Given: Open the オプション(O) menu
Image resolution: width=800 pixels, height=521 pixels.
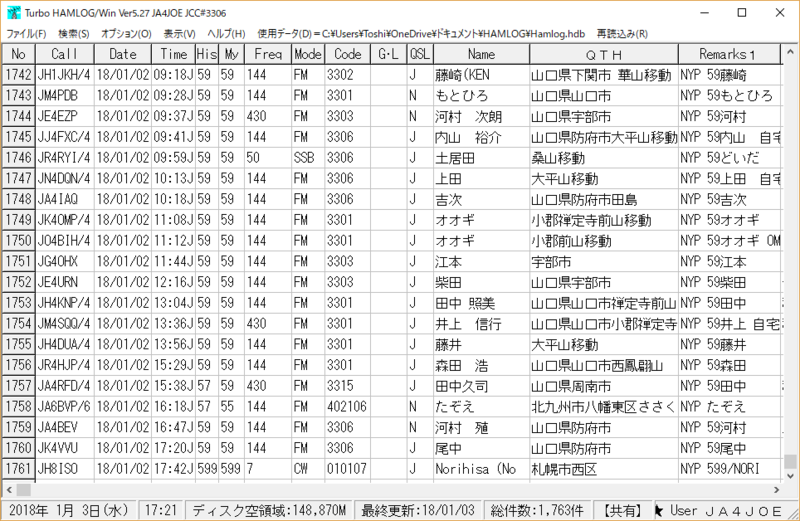Looking at the screenshot, I should click(x=126, y=34).
